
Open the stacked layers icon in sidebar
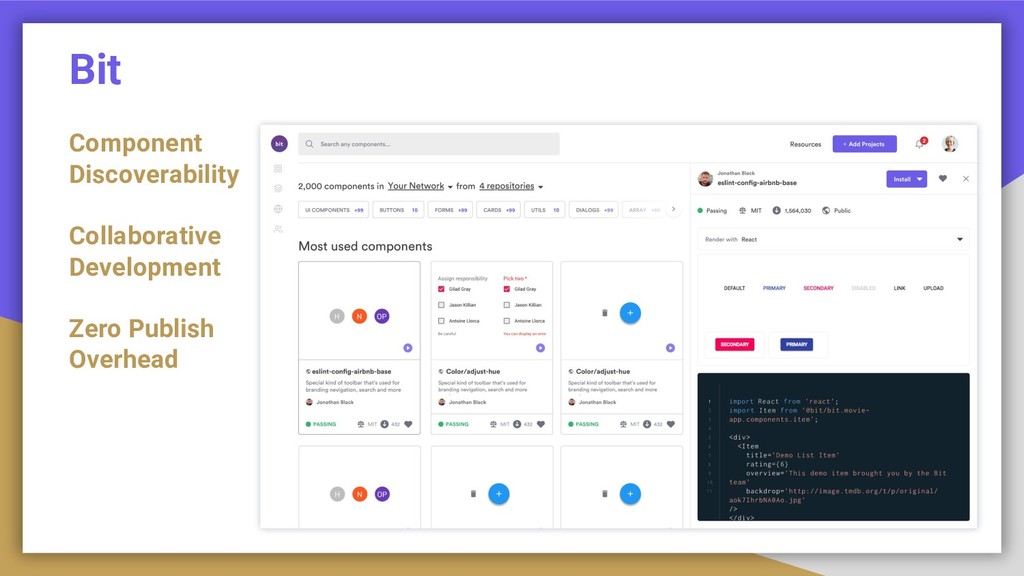[278, 188]
